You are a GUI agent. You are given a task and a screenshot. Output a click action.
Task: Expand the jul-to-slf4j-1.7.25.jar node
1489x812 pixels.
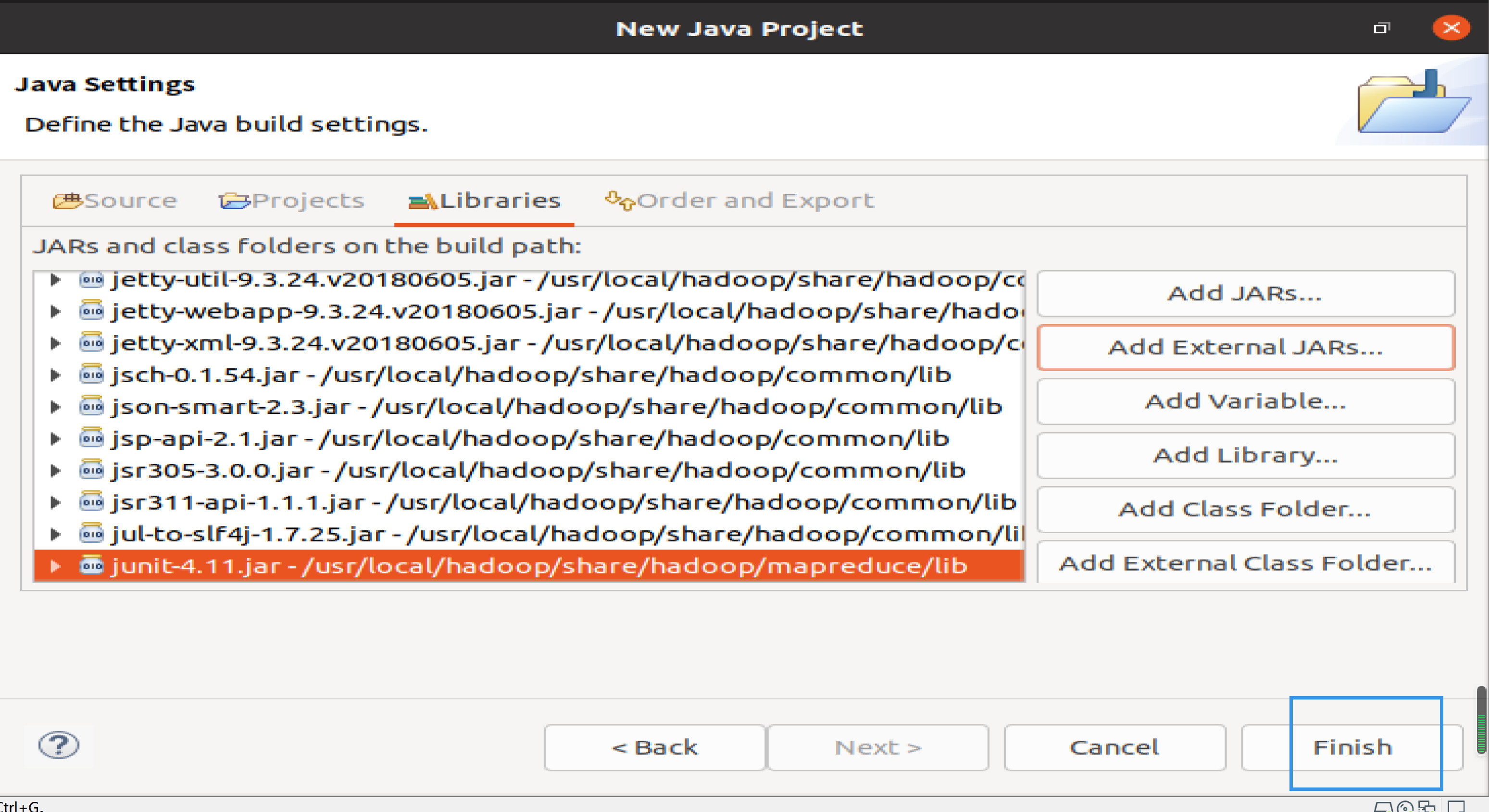[55, 534]
